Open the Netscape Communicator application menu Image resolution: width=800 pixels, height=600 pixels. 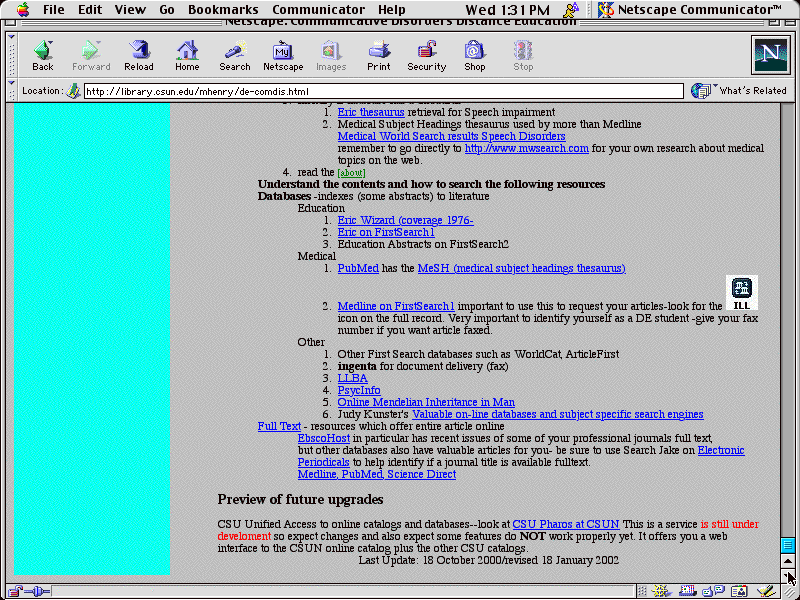pyautogui.click(x=690, y=9)
